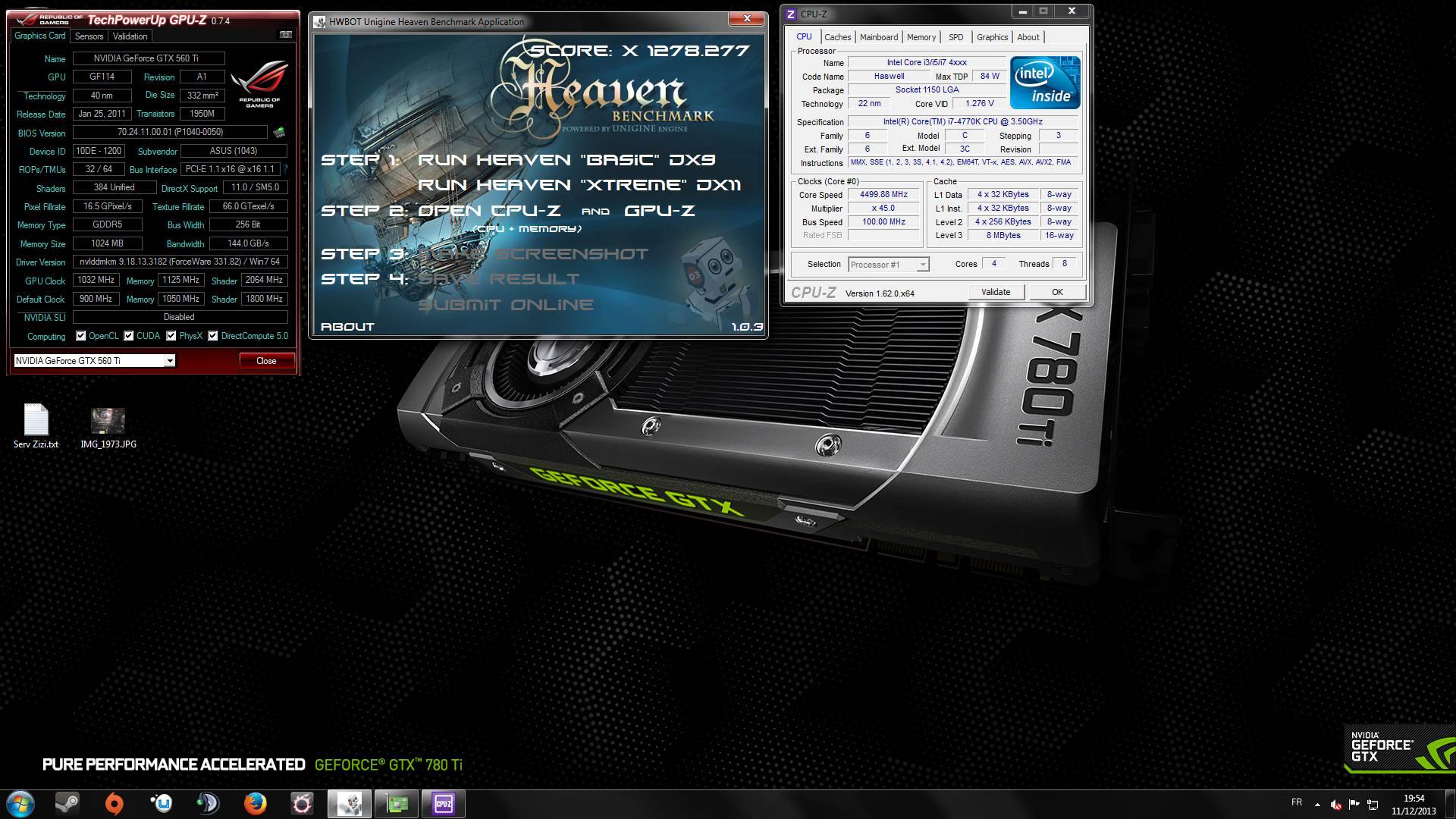Click Save Result in Heaven step 4
This screenshot has height=819, width=1456.
(499, 279)
